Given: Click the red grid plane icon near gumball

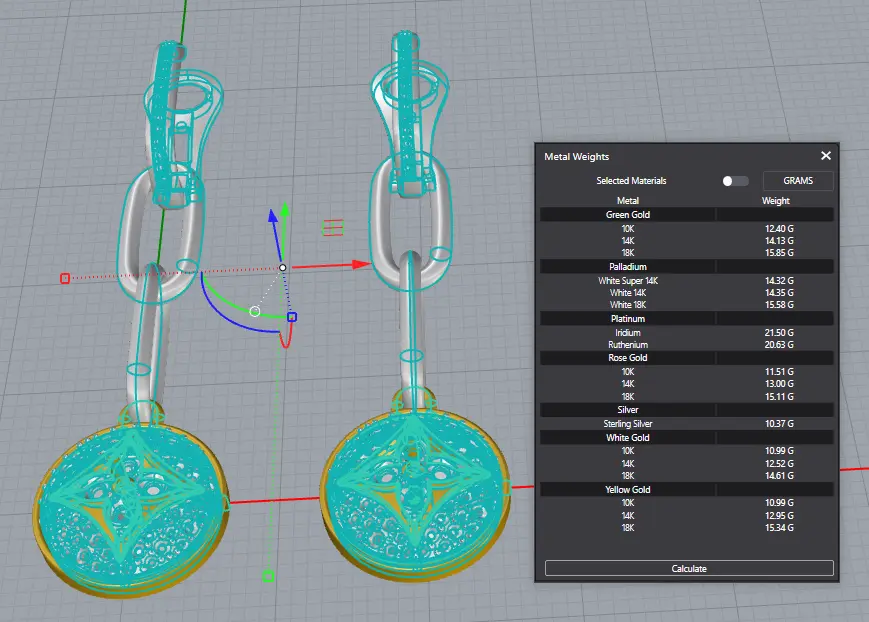Looking at the screenshot, I should (x=333, y=227).
